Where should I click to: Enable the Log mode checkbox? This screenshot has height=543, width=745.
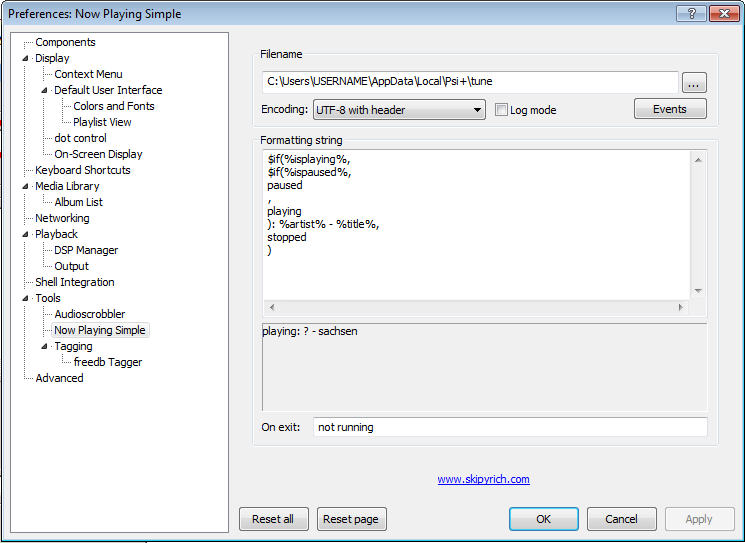[502, 110]
